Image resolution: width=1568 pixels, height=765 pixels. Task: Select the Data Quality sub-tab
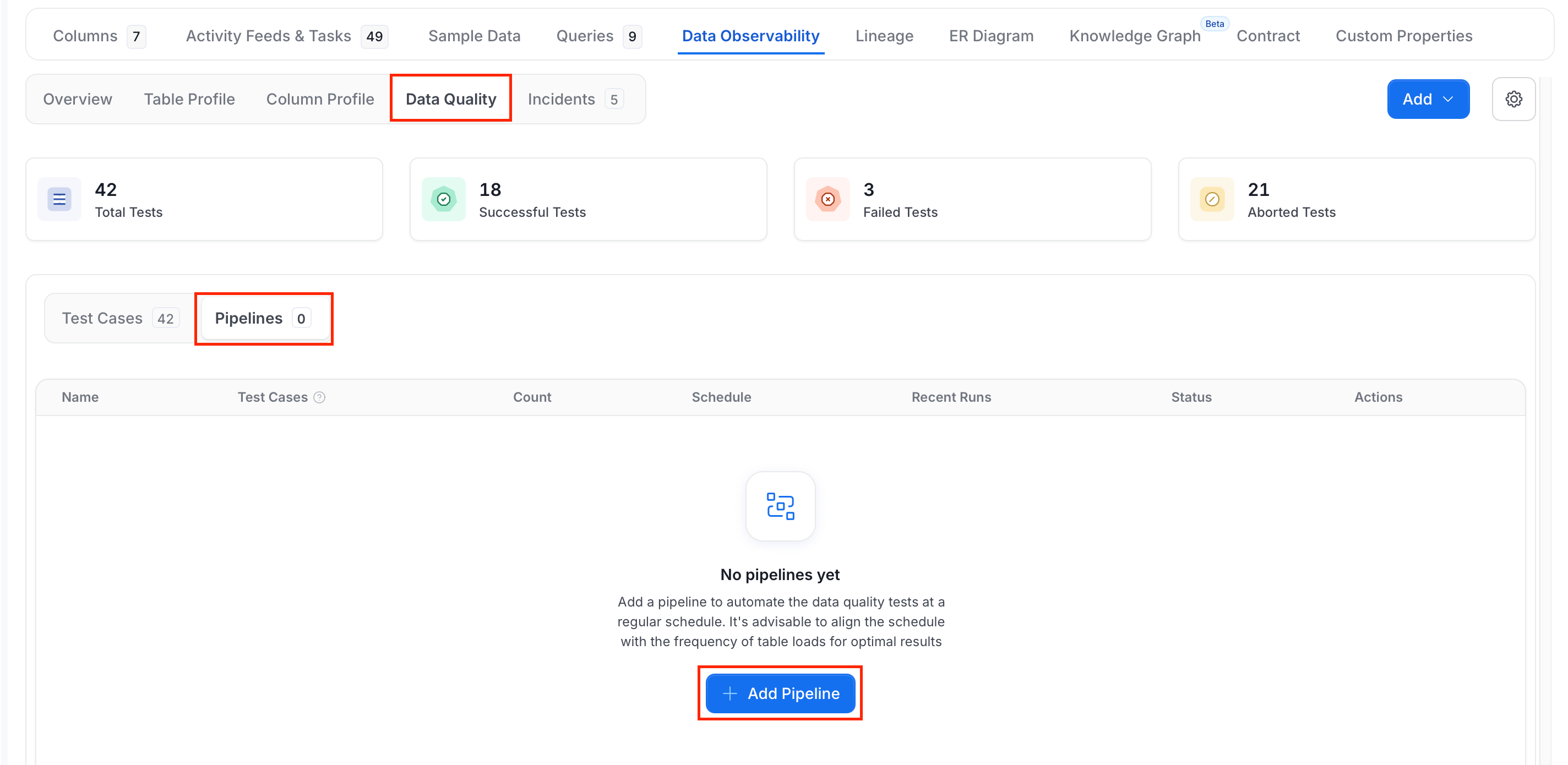coord(451,99)
